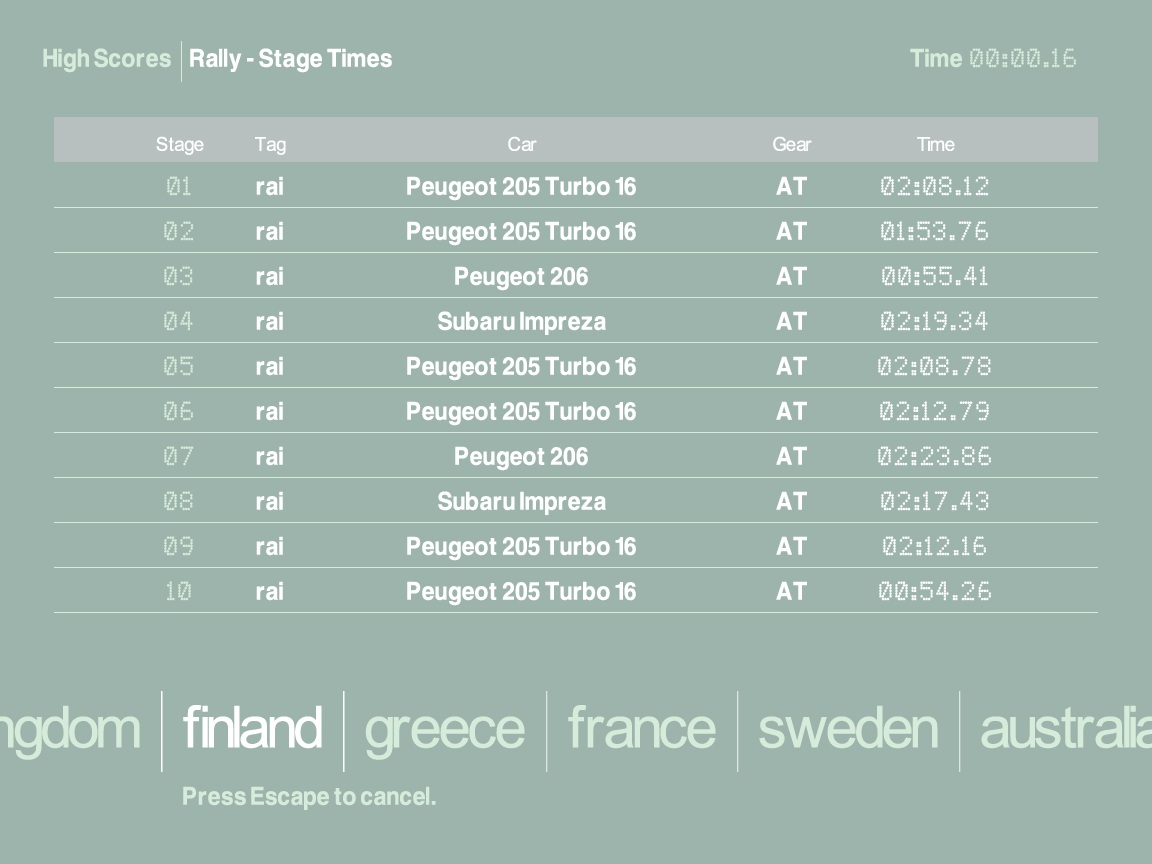Select the finland country tab
The image size is (1152, 864).
(252, 728)
